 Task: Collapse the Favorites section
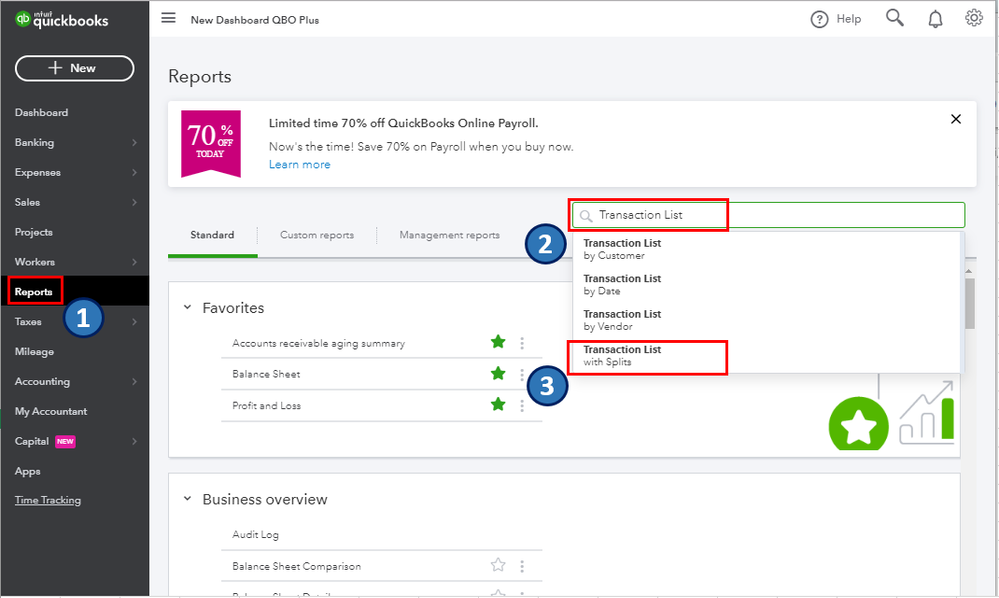[x=187, y=308]
